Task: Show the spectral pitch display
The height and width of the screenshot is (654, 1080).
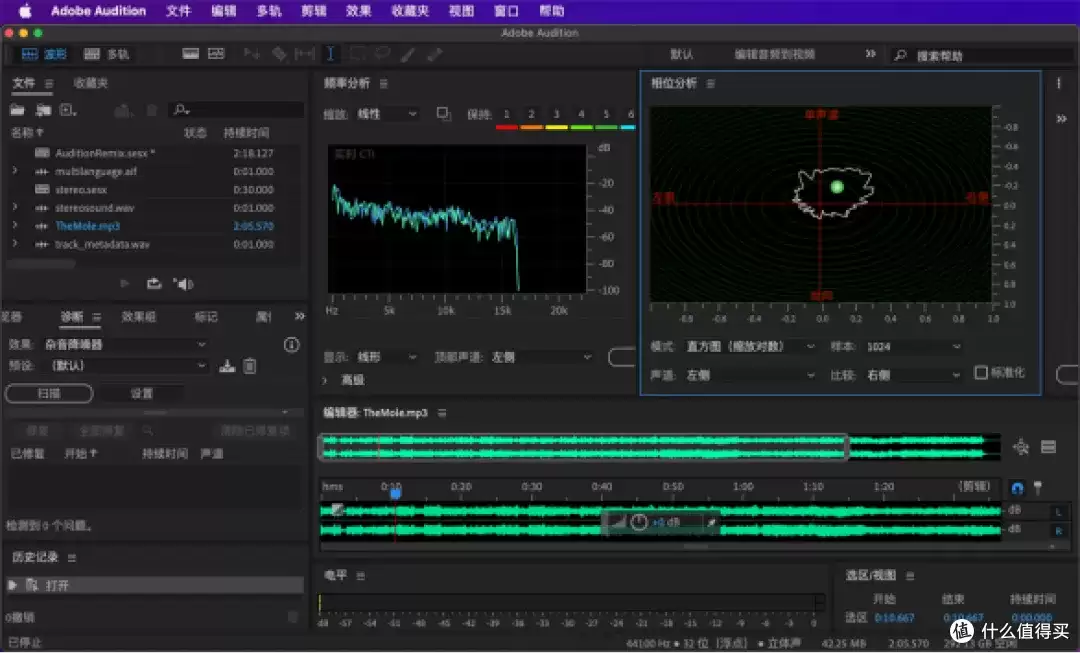Action: [x=216, y=54]
